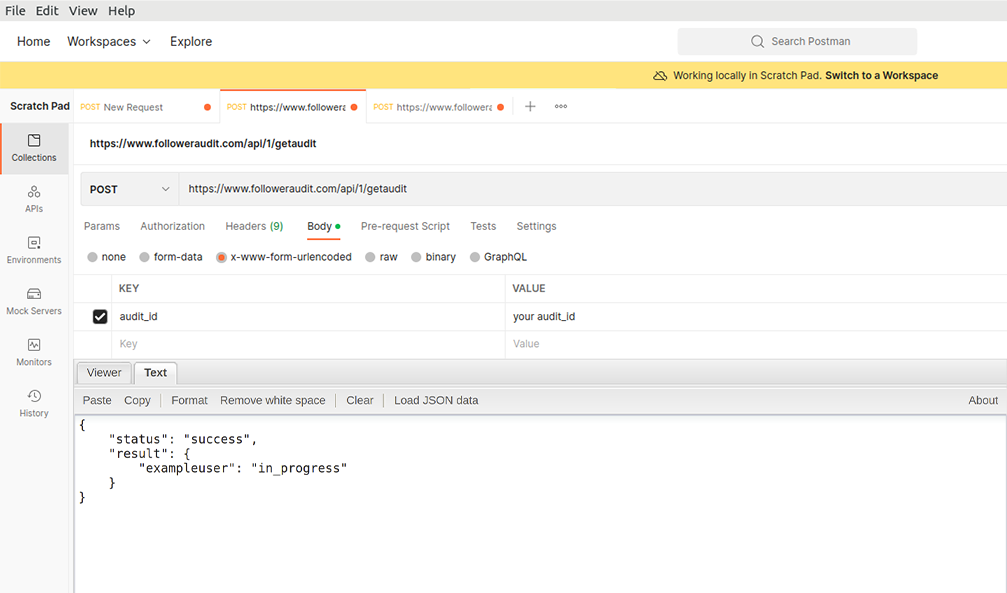Expand the Workspaces dropdown
The image size is (1007, 593).
[x=109, y=41]
